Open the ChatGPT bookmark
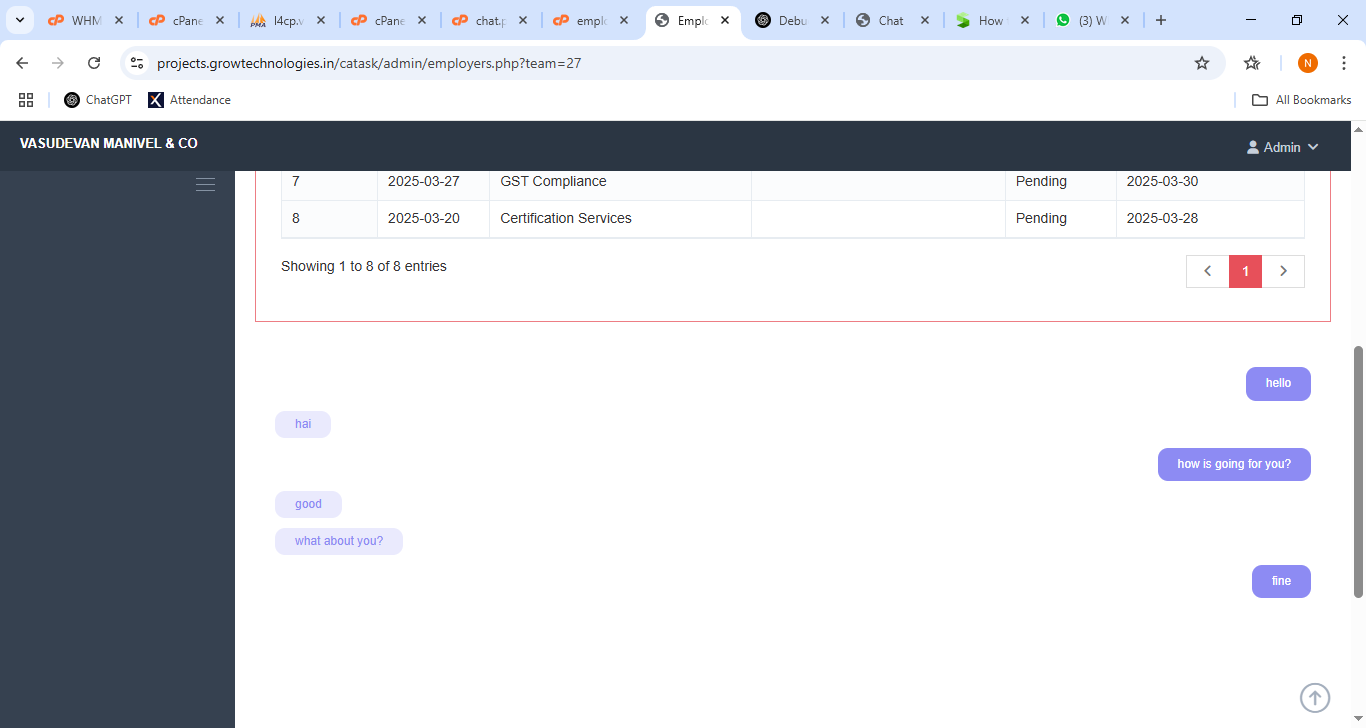This screenshot has height=728, width=1366. tap(98, 100)
